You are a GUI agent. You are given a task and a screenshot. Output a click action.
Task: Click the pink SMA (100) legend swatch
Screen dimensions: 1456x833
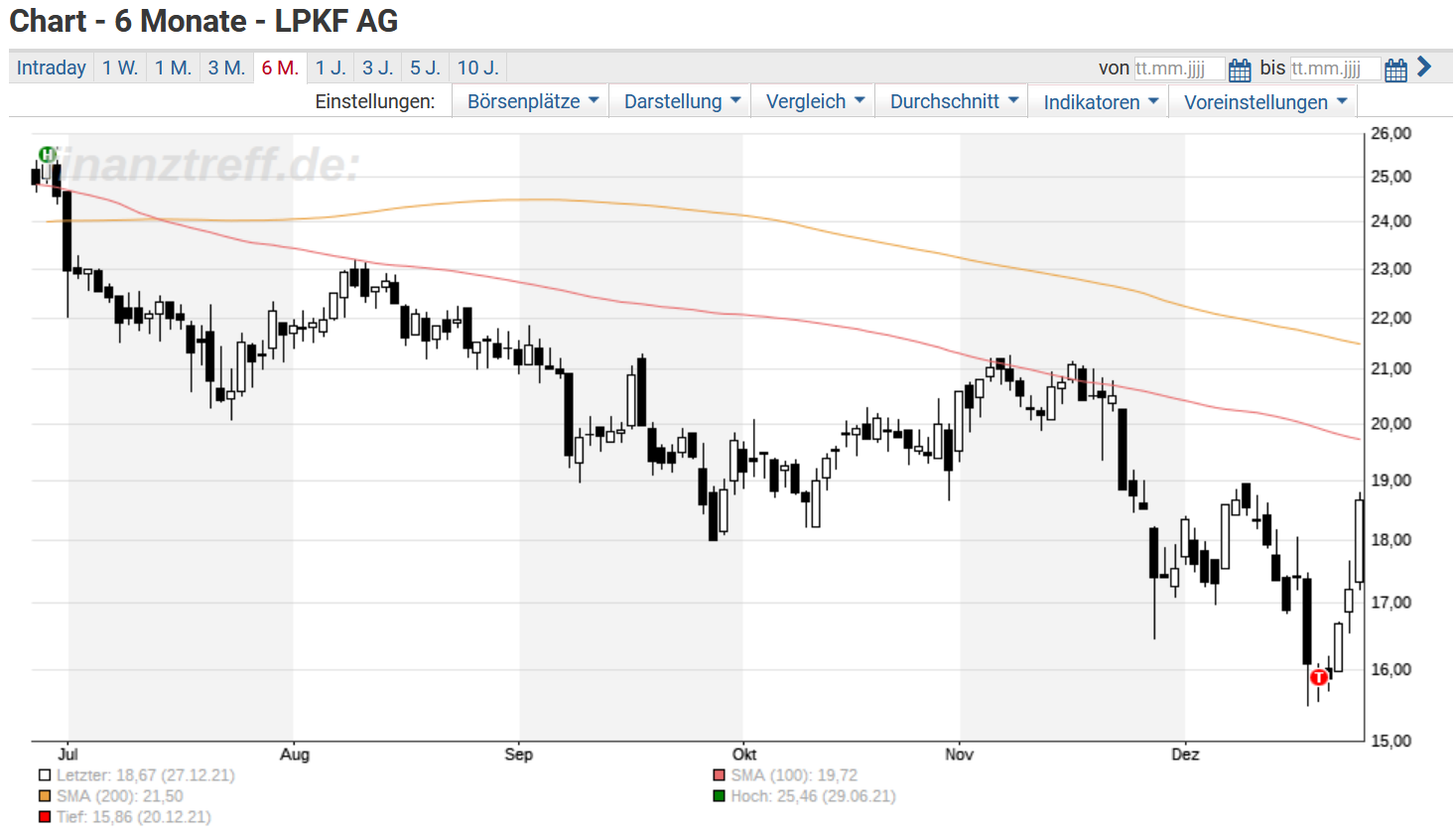[720, 775]
